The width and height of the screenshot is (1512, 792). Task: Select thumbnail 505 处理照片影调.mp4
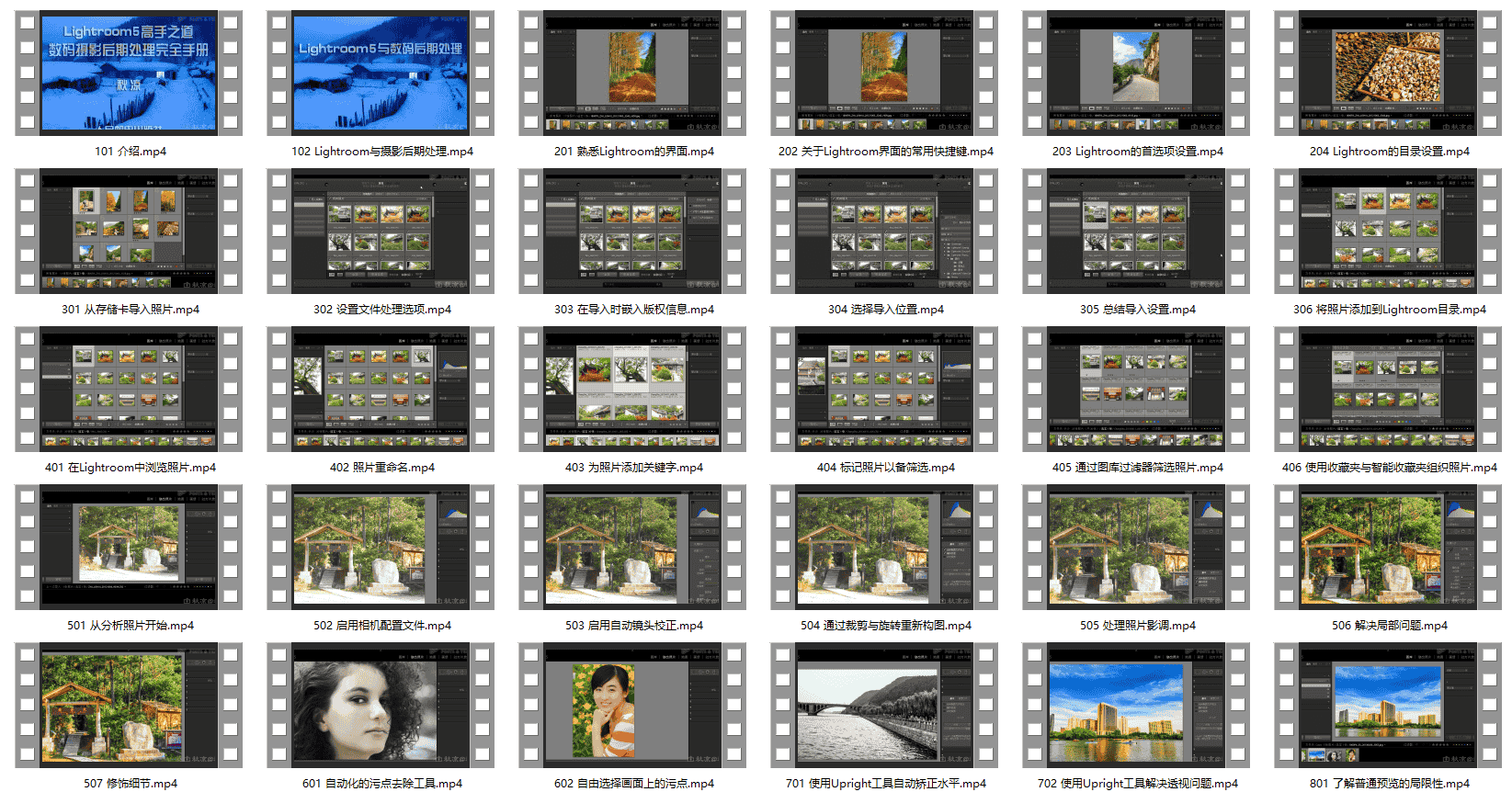pyautogui.click(x=1136, y=548)
